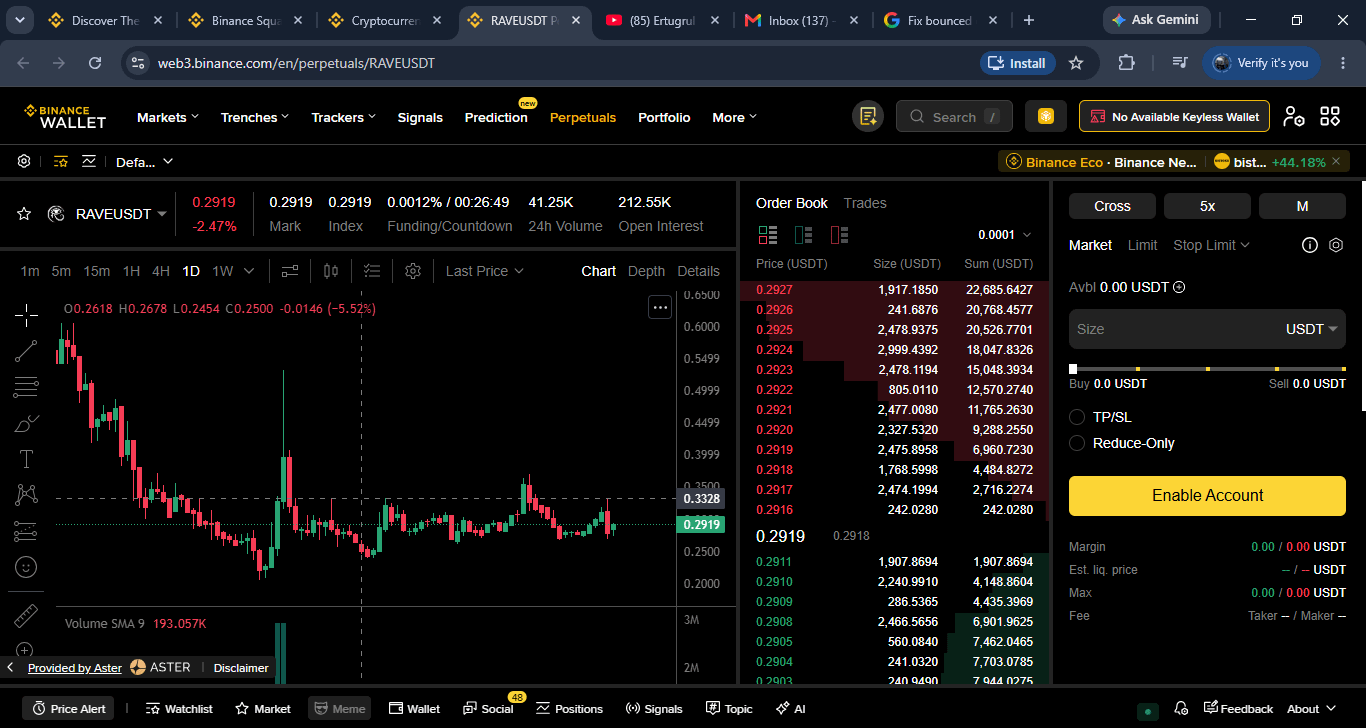Switch to the Trades tab
This screenshot has height=728, width=1366.
point(865,203)
